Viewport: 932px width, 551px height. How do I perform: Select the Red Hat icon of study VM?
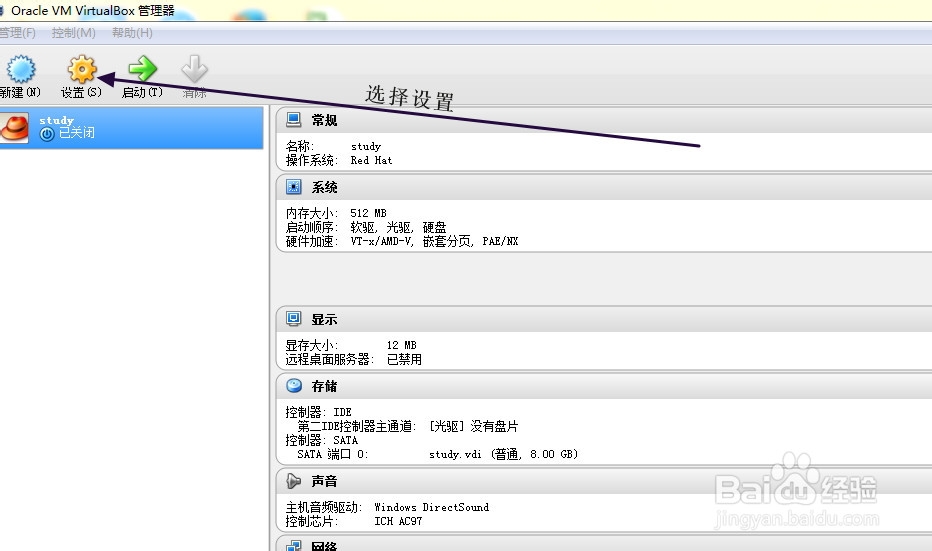[x=14, y=128]
